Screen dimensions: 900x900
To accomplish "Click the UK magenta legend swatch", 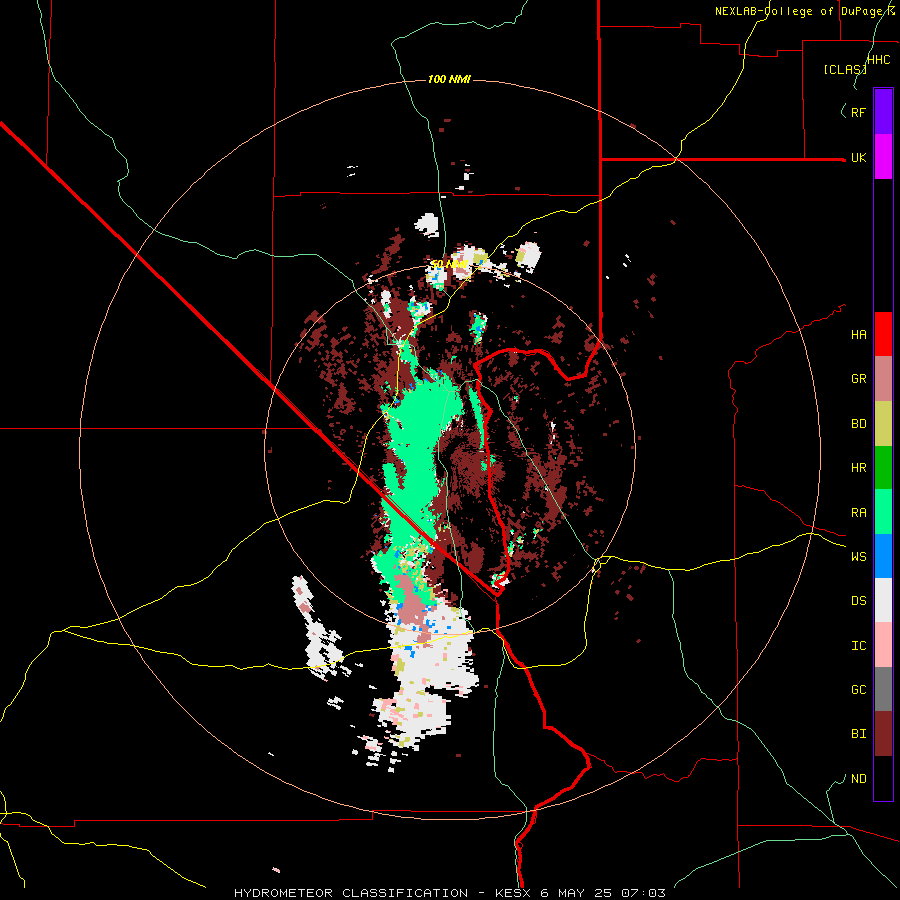I will (x=883, y=157).
